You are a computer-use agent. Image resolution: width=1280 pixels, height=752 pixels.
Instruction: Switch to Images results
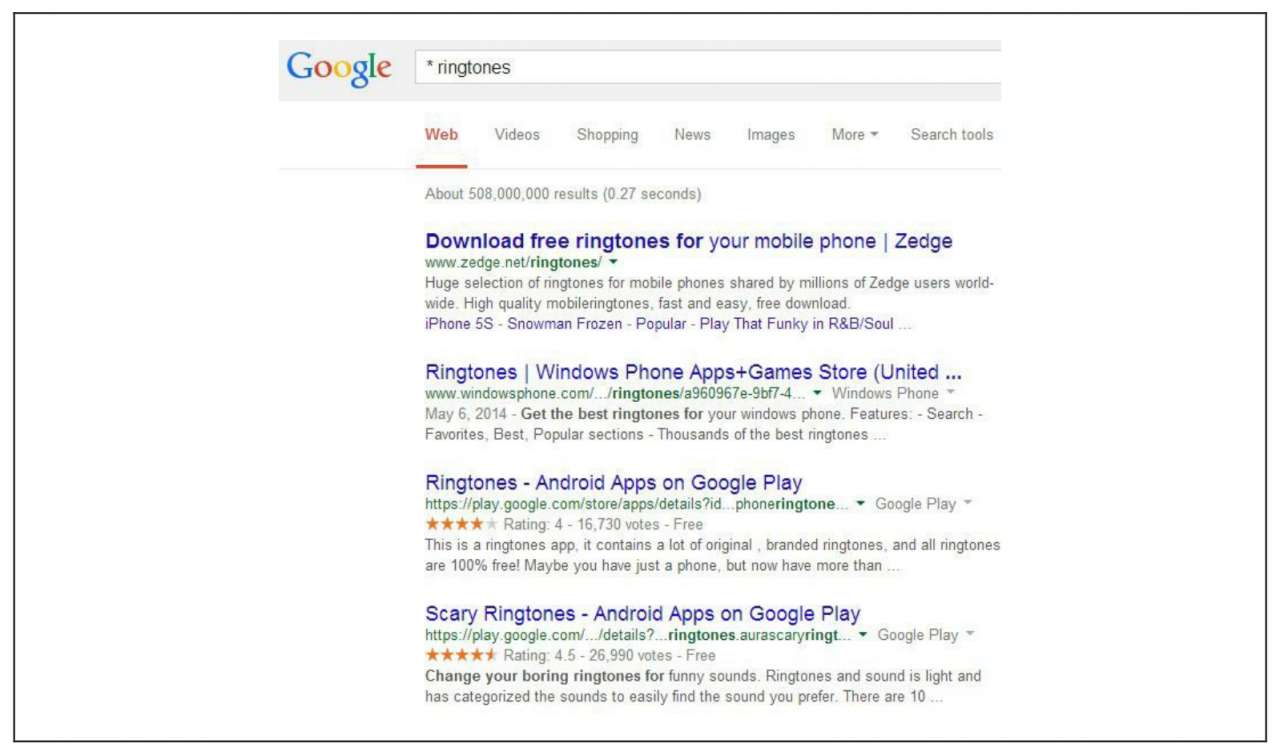pyautogui.click(x=771, y=135)
